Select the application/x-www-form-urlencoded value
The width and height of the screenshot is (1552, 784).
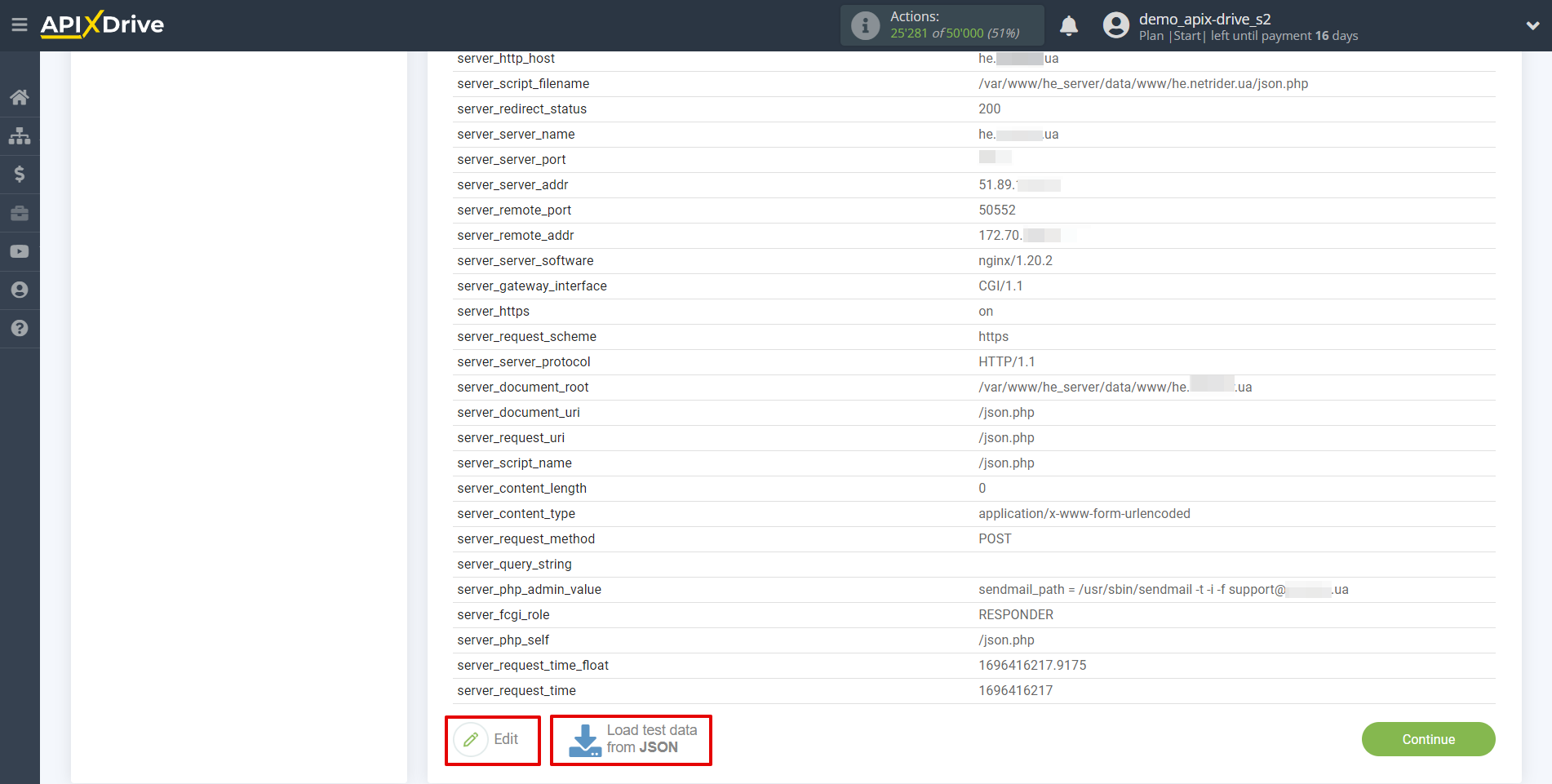point(1084,514)
